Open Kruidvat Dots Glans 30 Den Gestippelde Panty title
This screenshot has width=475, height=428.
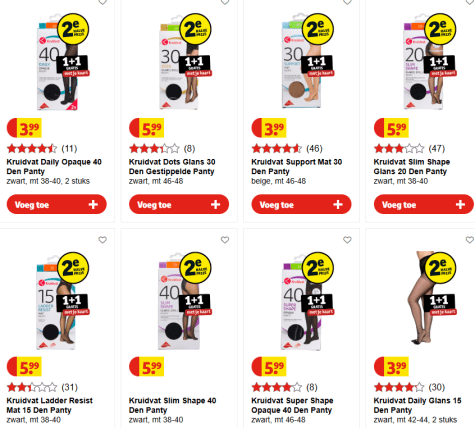(x=172, y=167)
